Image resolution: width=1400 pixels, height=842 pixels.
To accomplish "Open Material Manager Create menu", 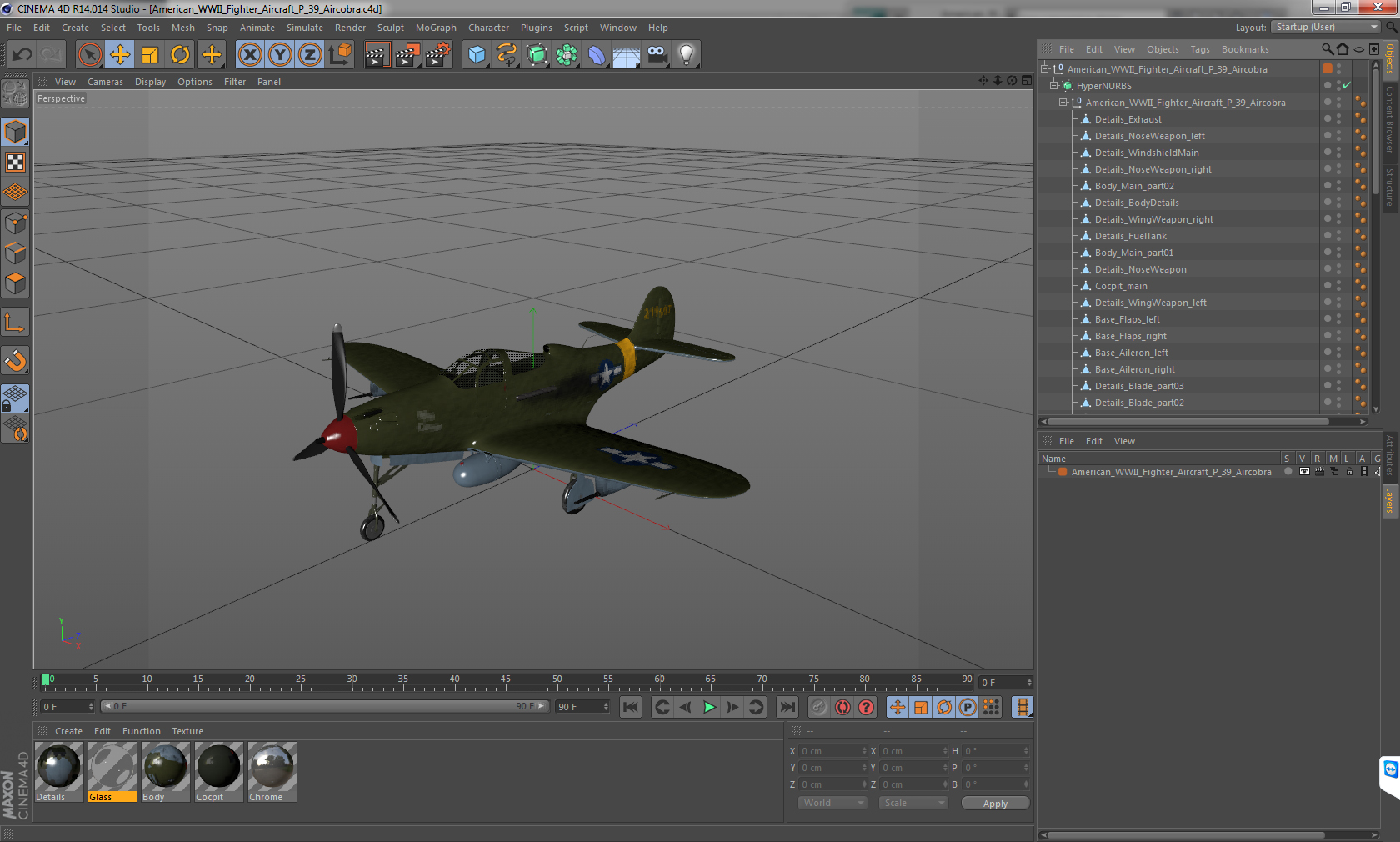I will pos(68,731).
